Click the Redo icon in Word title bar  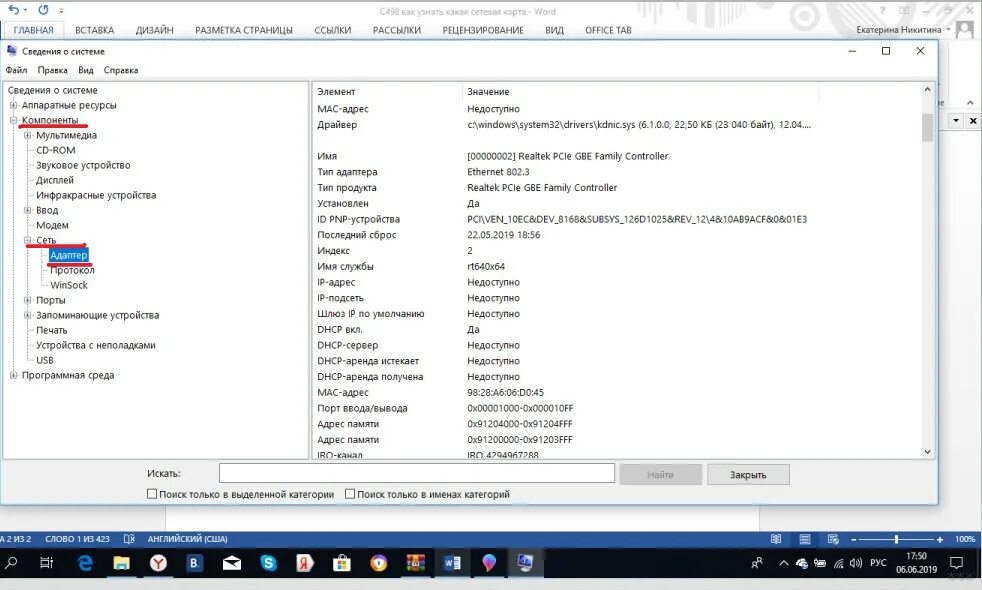tap(43, 9)
